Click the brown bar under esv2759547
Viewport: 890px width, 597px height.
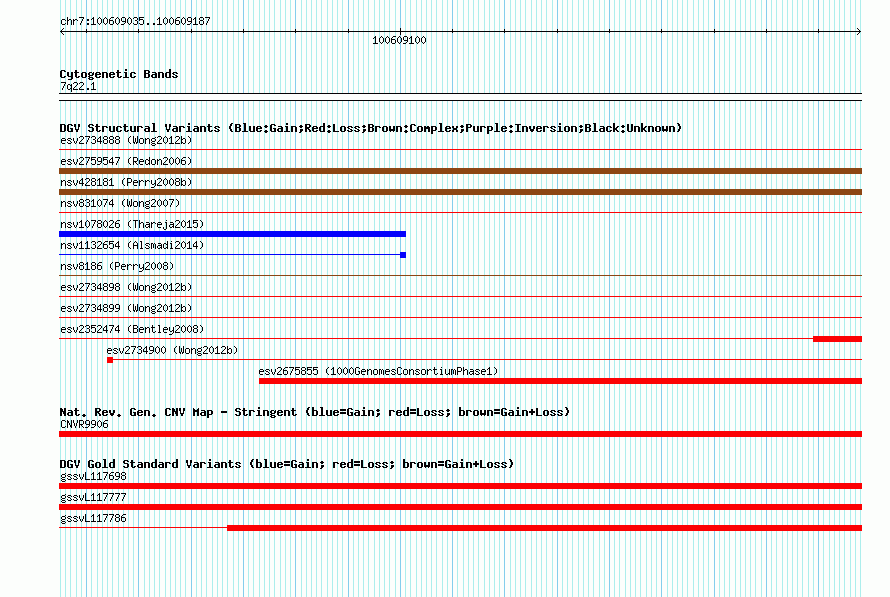click(x=460, y=171)
